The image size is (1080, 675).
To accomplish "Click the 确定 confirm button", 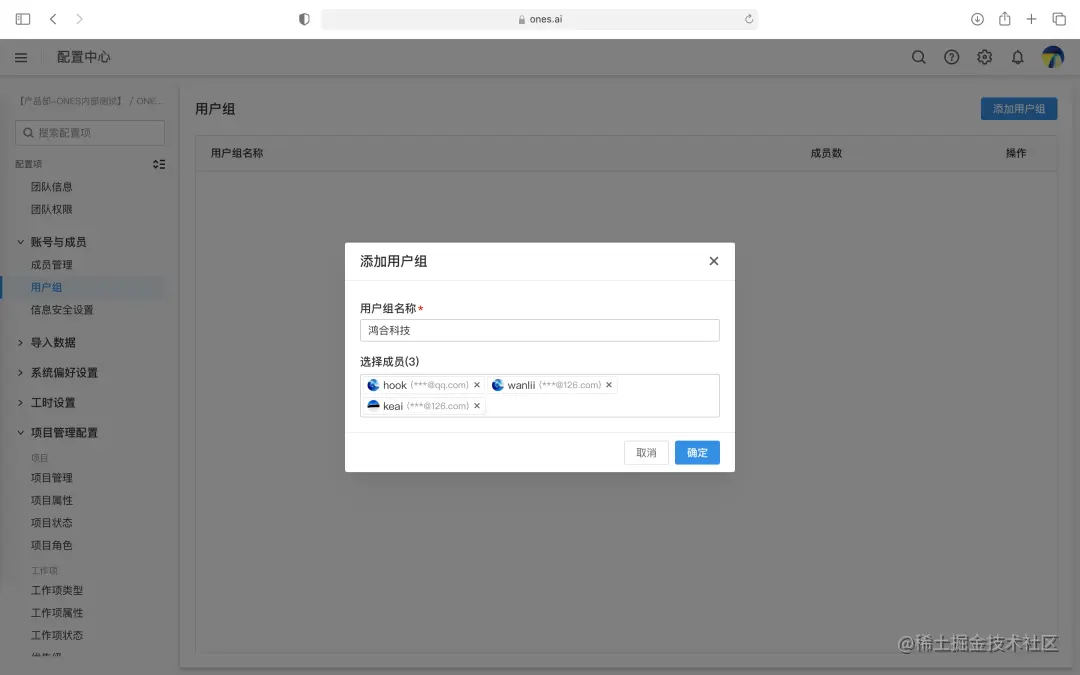I will pos(696,452).
